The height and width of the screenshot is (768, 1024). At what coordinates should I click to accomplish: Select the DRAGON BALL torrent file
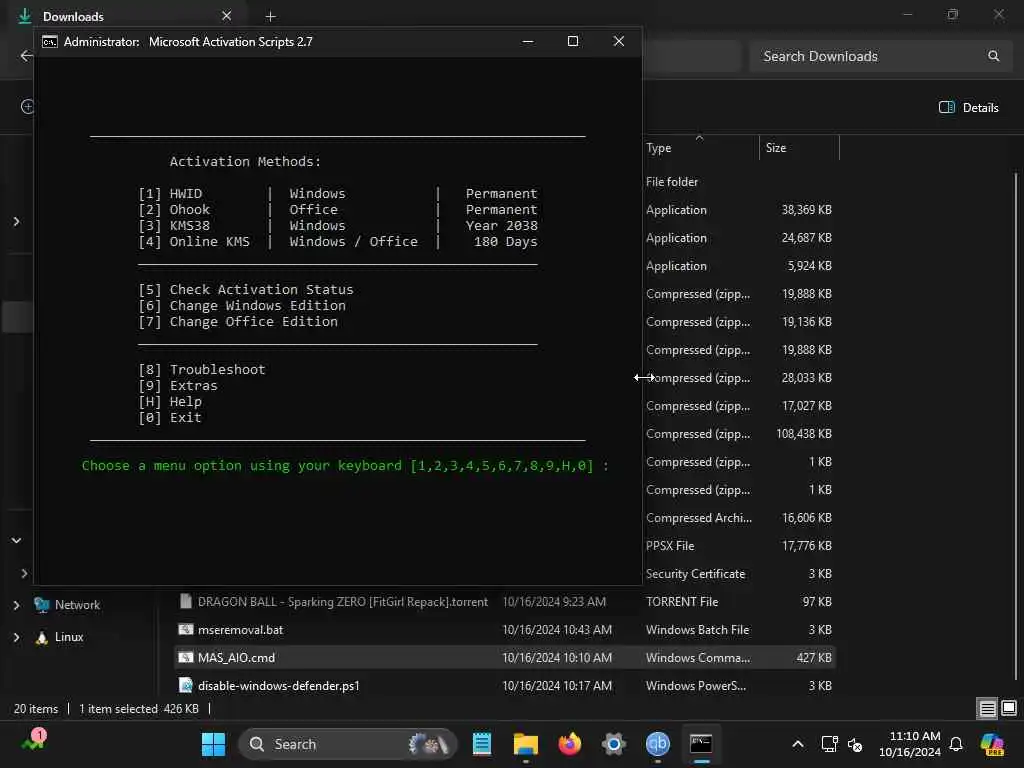pyautogui.click(x=505, y=601)
